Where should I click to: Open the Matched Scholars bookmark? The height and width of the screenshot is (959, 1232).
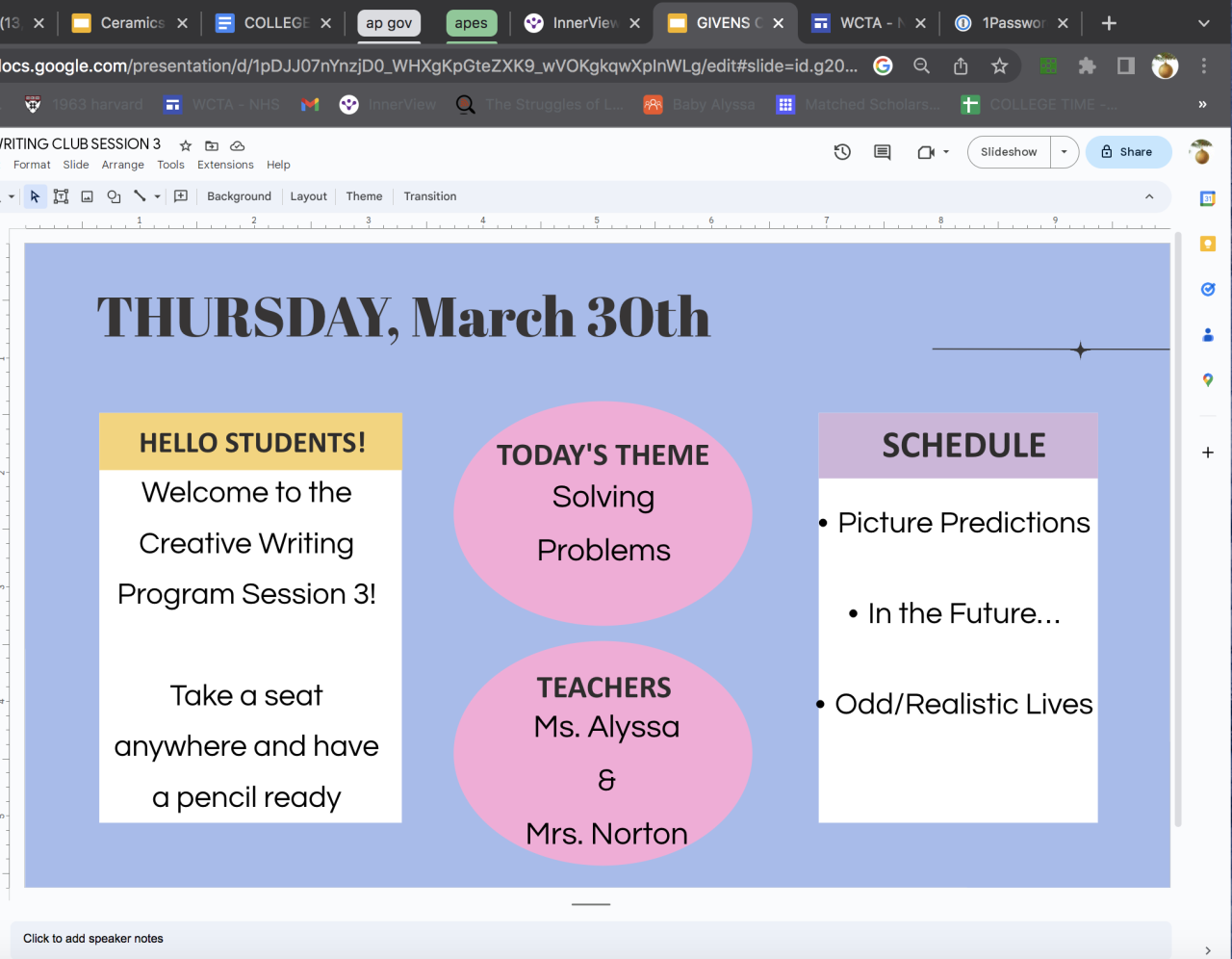click(x=859, y=105)
